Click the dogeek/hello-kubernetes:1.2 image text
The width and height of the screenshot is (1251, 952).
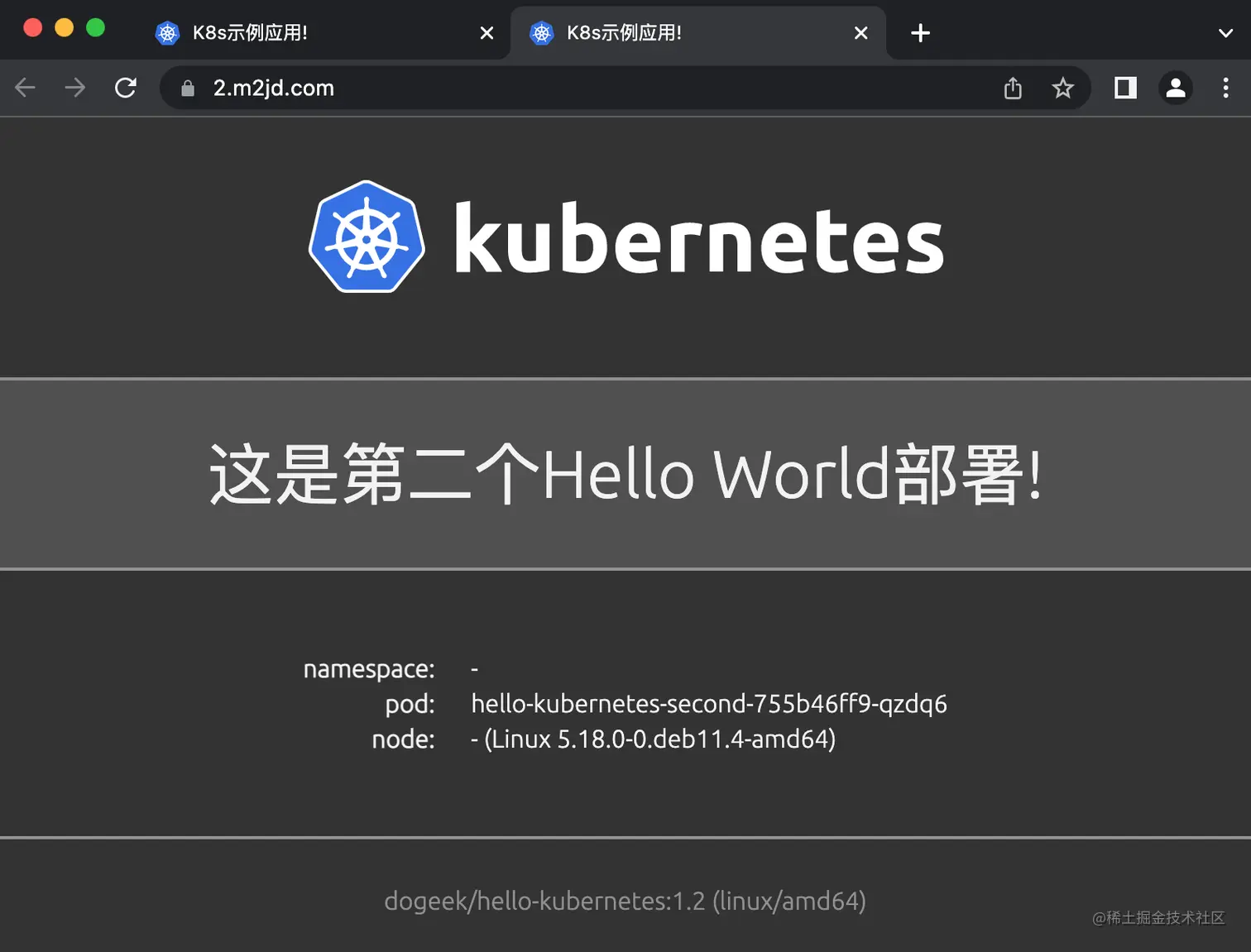pyautogui.click(x=625, y=901)
